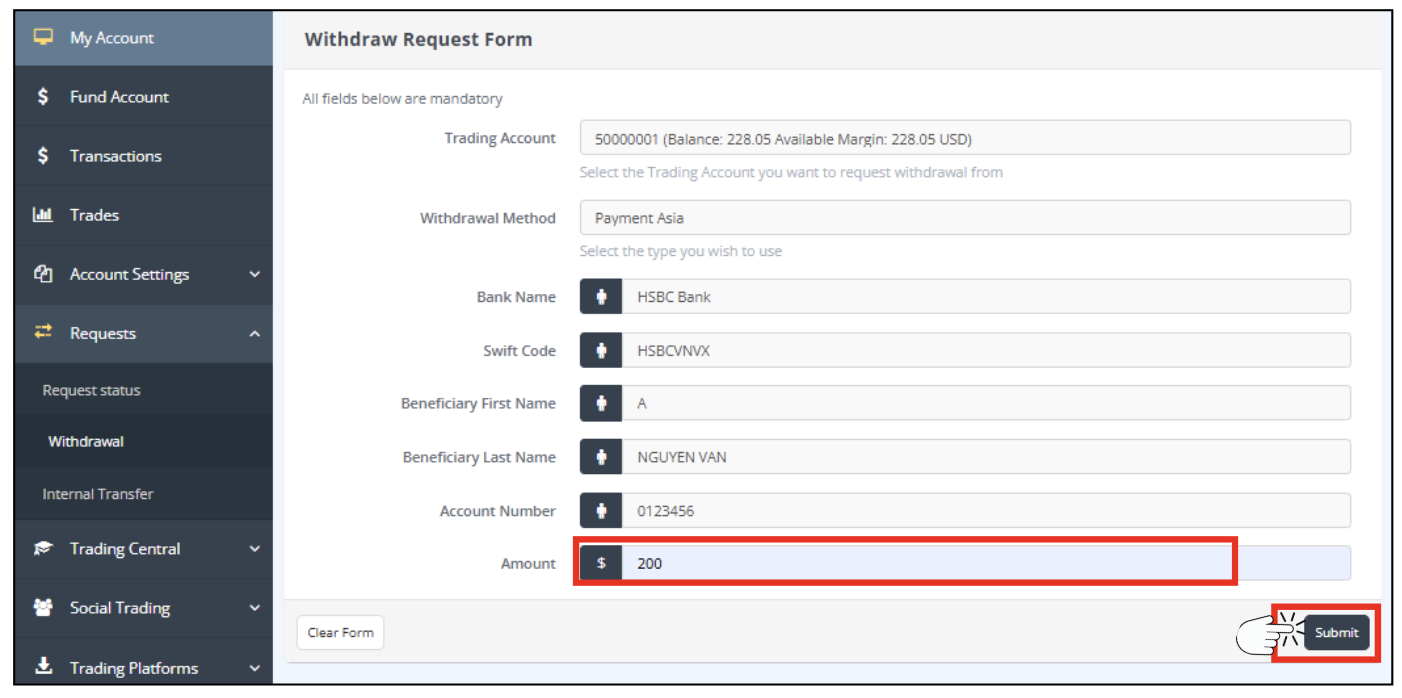Select Request status in sidebar

coord(91,390)
